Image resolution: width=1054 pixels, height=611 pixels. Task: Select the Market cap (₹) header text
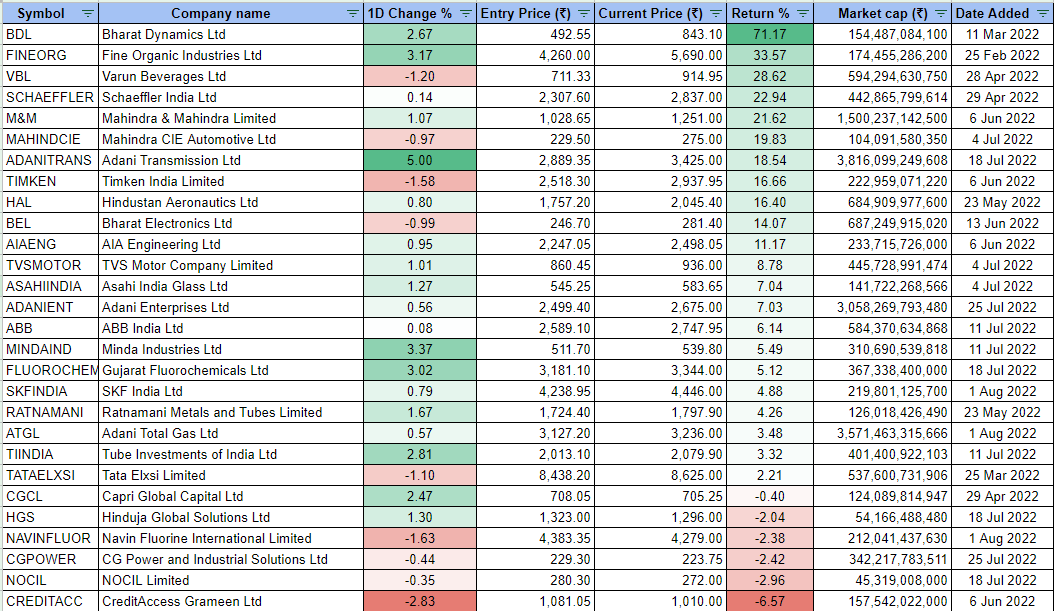[x=883, y=13]
